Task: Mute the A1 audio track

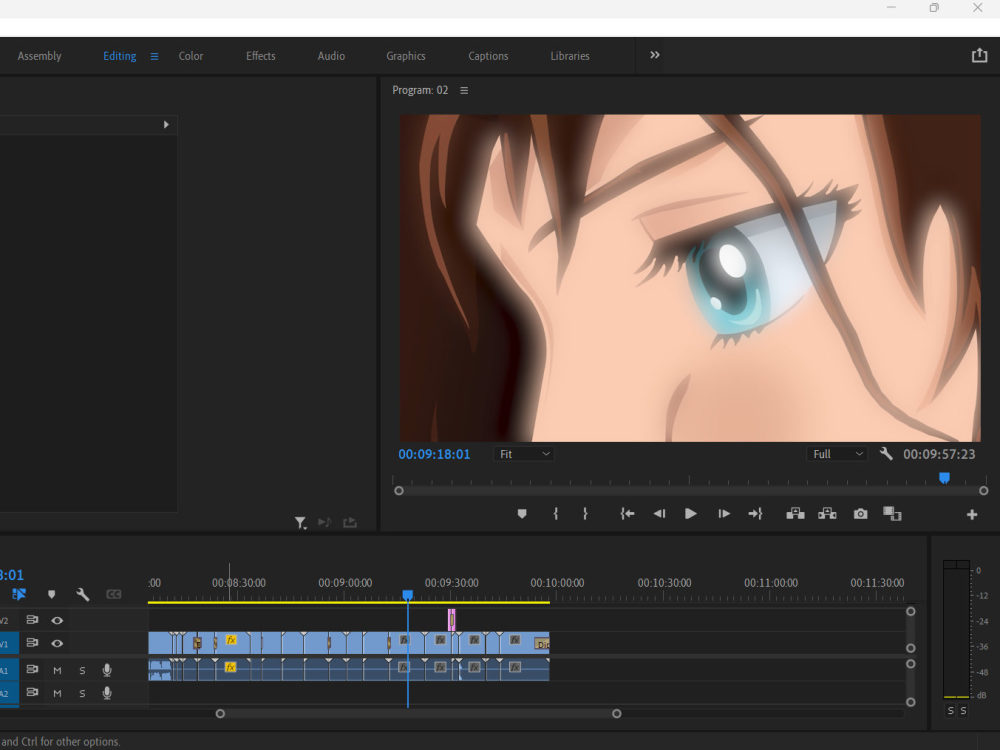Action: (x=57, y=670)
